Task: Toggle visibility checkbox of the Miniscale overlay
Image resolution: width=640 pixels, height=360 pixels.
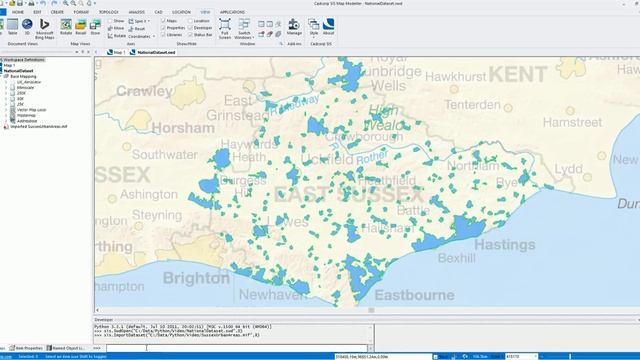Action: [13, 87]
